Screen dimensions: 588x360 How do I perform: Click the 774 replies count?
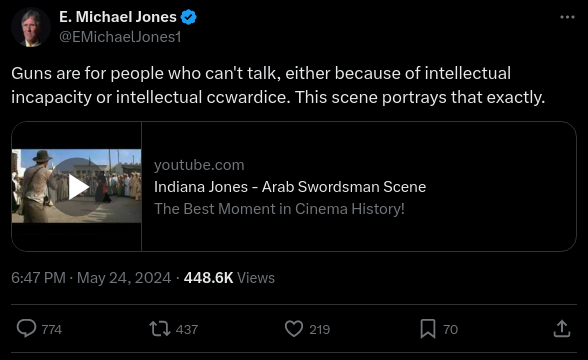click(52, 330)
